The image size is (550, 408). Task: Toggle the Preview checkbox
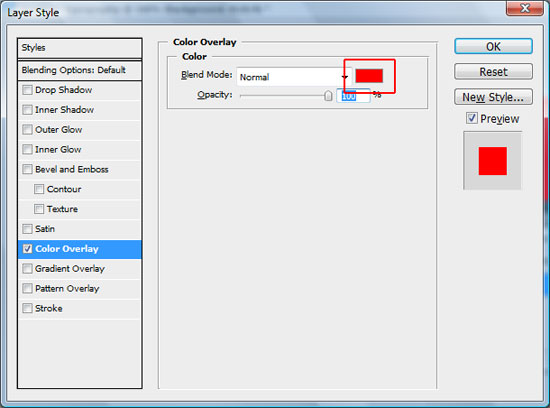472,118
